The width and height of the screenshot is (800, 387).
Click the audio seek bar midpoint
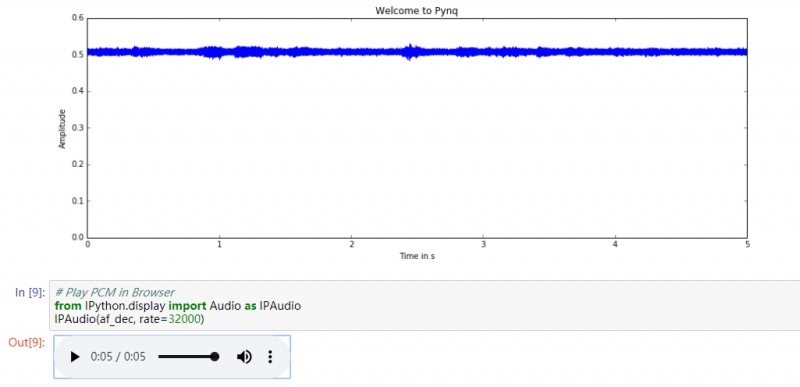pos(188,357)
